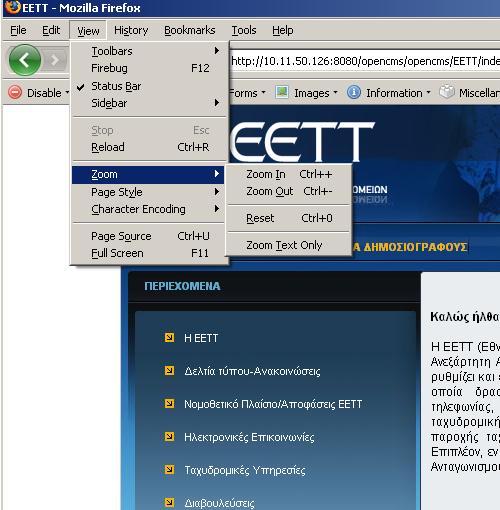500x510 pixels.
Task: Select Firebug in View menu
Action: (149, 68)
